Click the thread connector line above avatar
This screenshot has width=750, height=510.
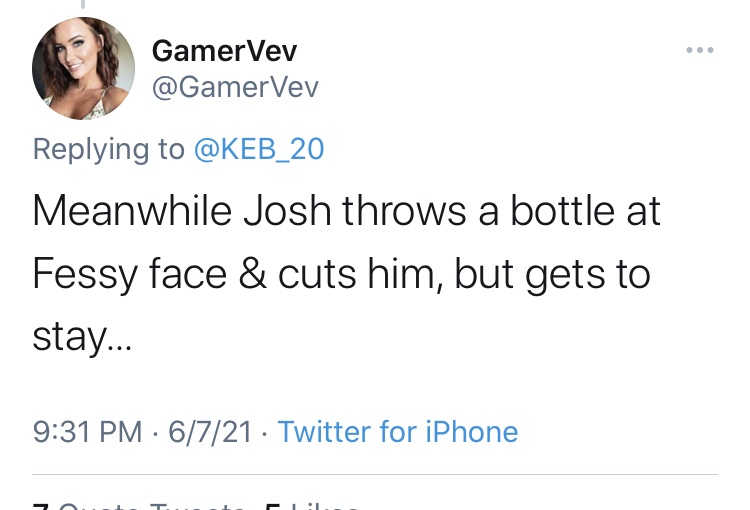[x=83, y=4]
